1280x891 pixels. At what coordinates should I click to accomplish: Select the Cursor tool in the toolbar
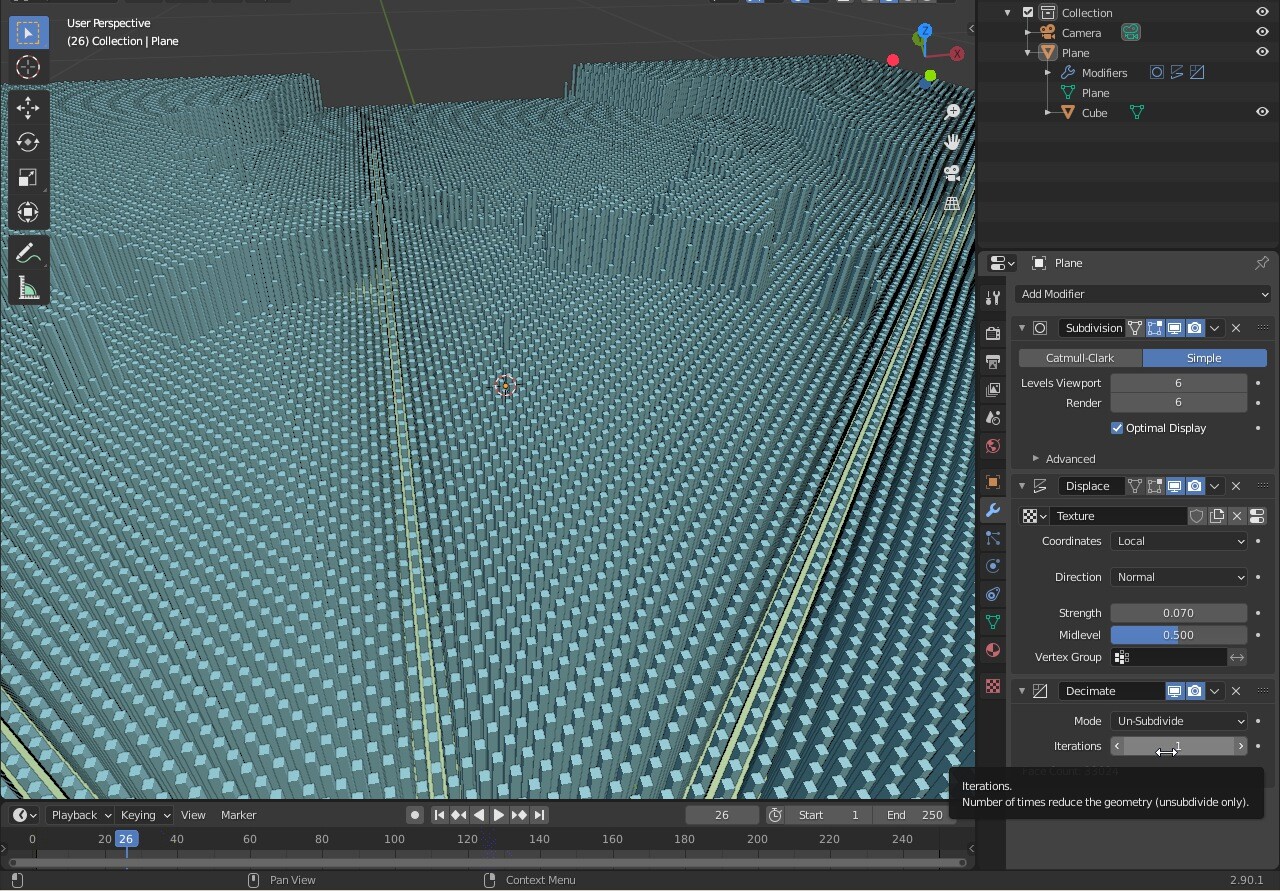click(28, 68)
